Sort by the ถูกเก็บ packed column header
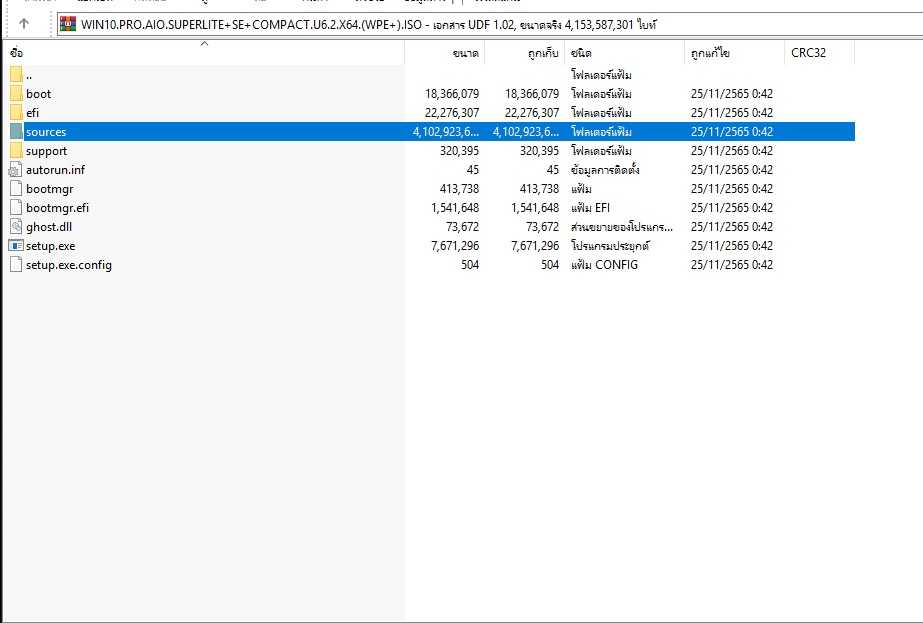 click(x=524, y=52)
